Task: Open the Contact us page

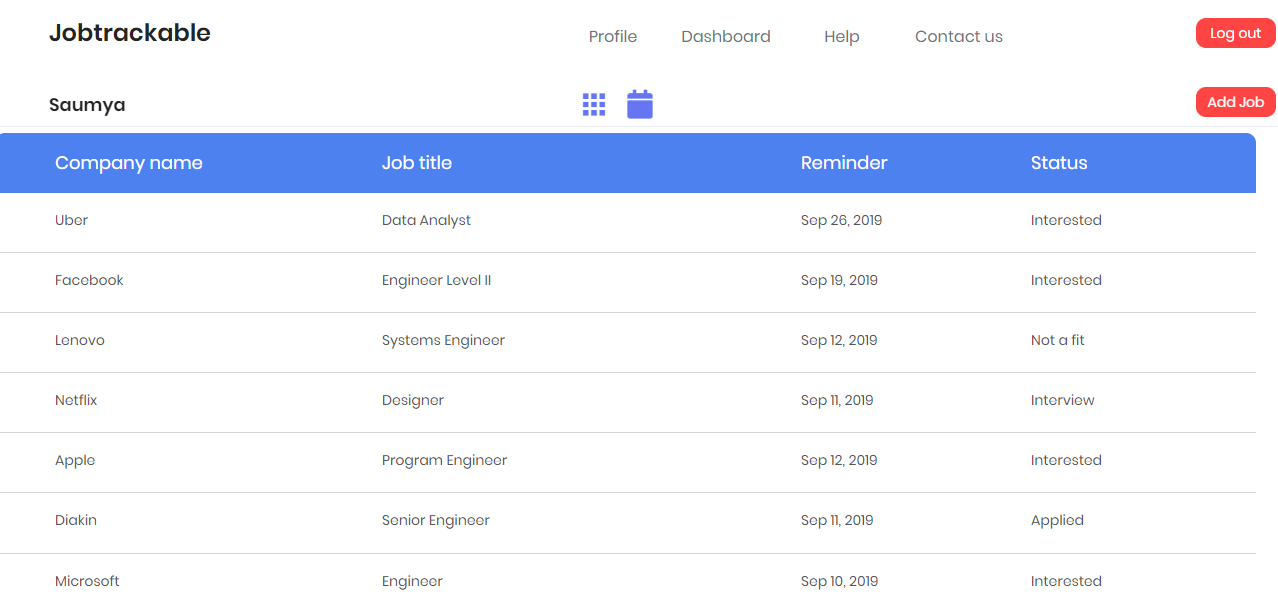Action: coord(959,37)
